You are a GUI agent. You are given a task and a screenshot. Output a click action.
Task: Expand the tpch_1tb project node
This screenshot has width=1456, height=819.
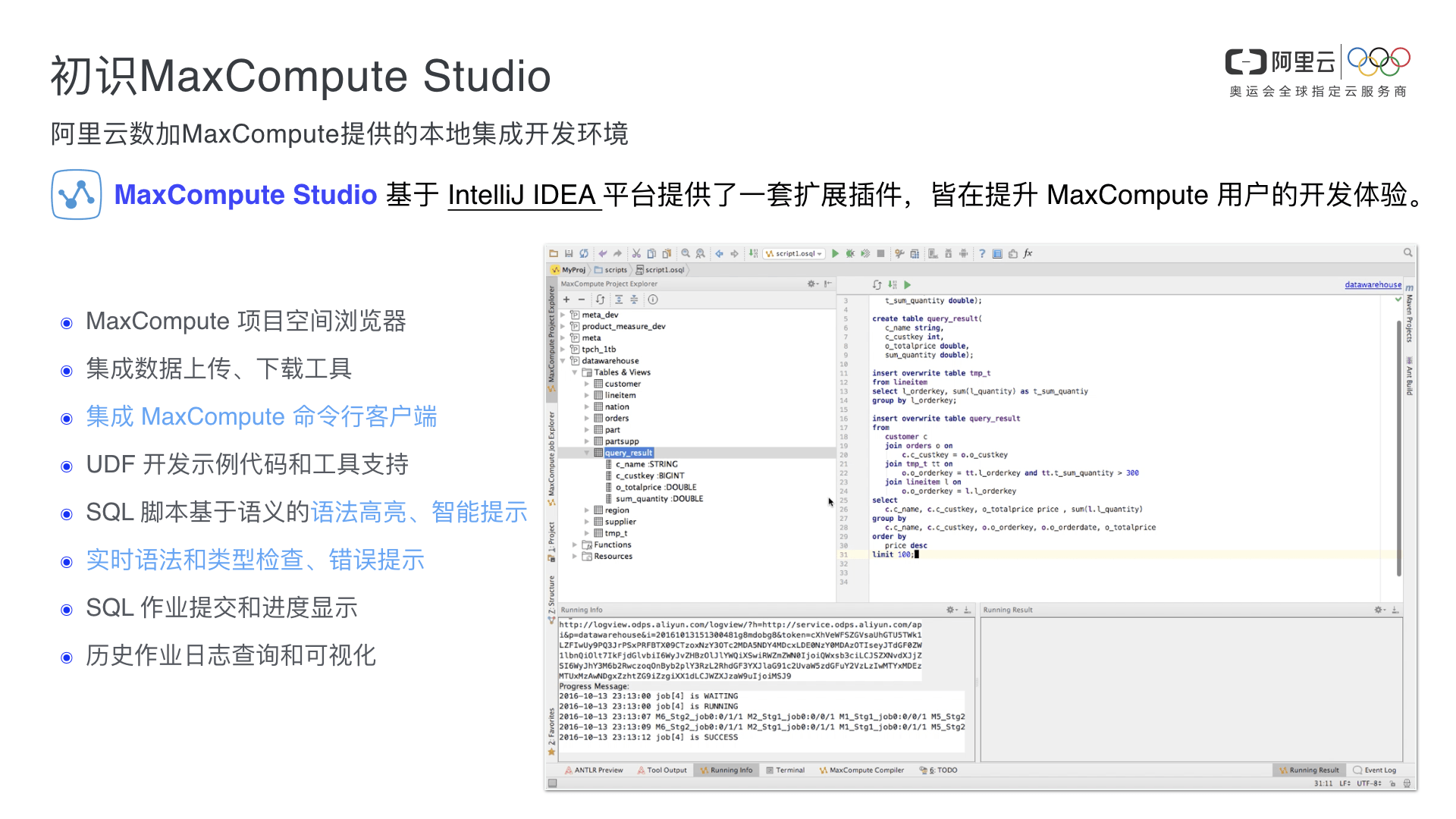[563, 350]
